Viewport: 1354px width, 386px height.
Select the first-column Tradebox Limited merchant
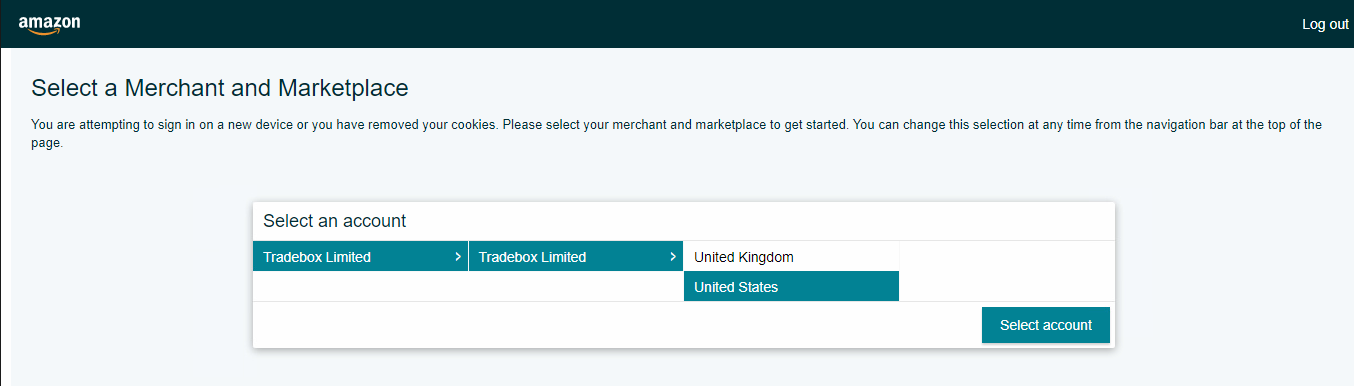point(360,257)
